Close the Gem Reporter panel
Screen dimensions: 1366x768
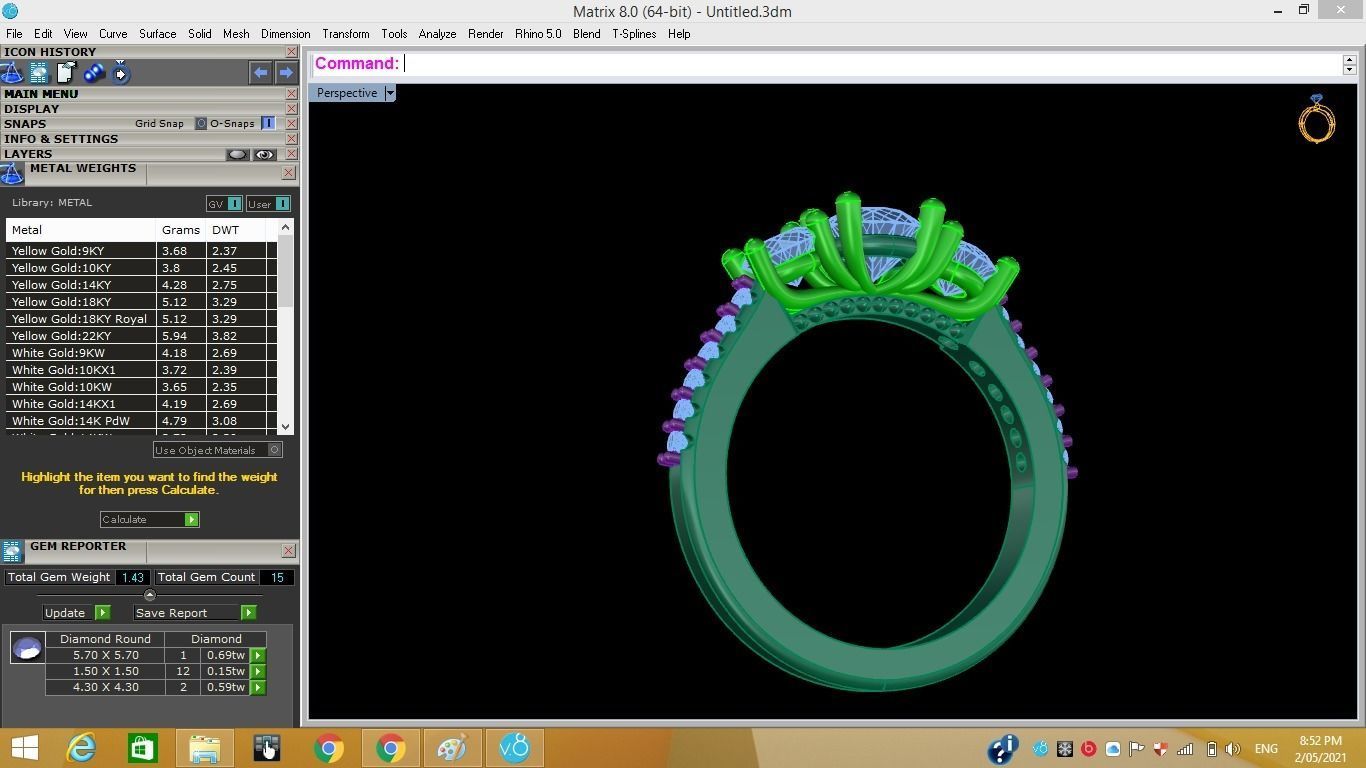(x=288, y=551)
